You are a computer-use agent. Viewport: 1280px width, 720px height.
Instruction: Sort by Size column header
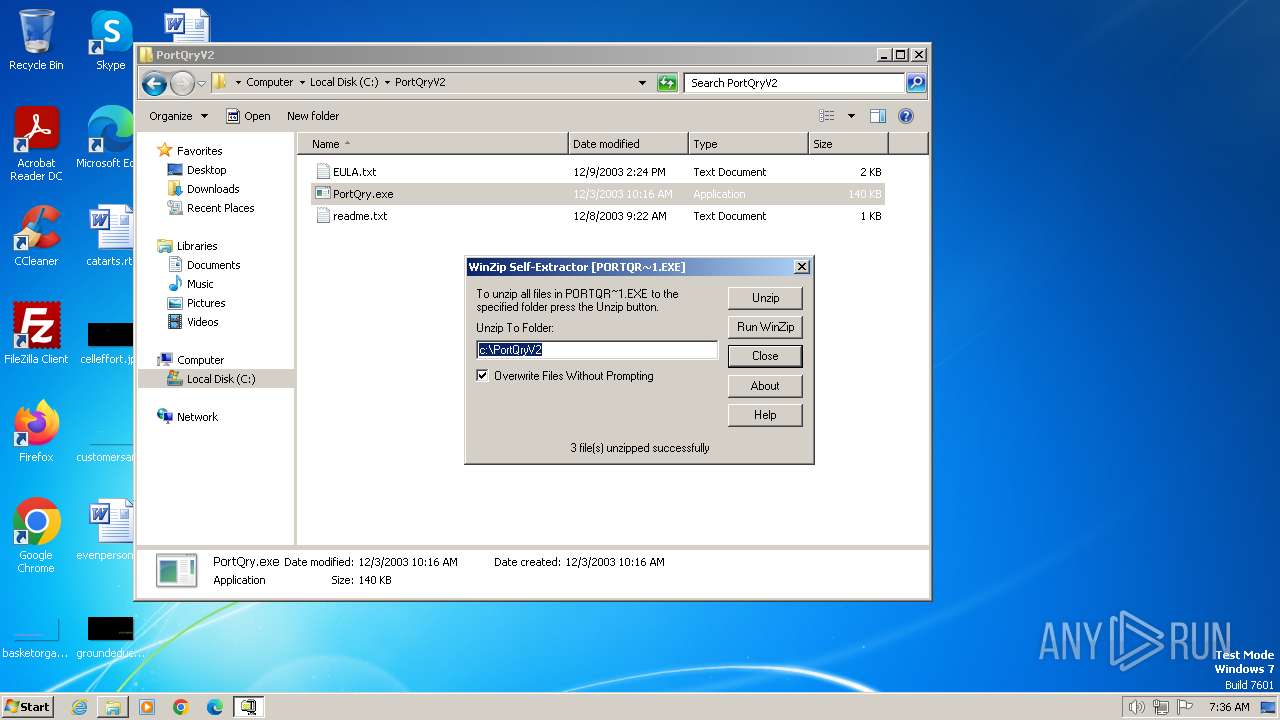click(x=848, y=144)
